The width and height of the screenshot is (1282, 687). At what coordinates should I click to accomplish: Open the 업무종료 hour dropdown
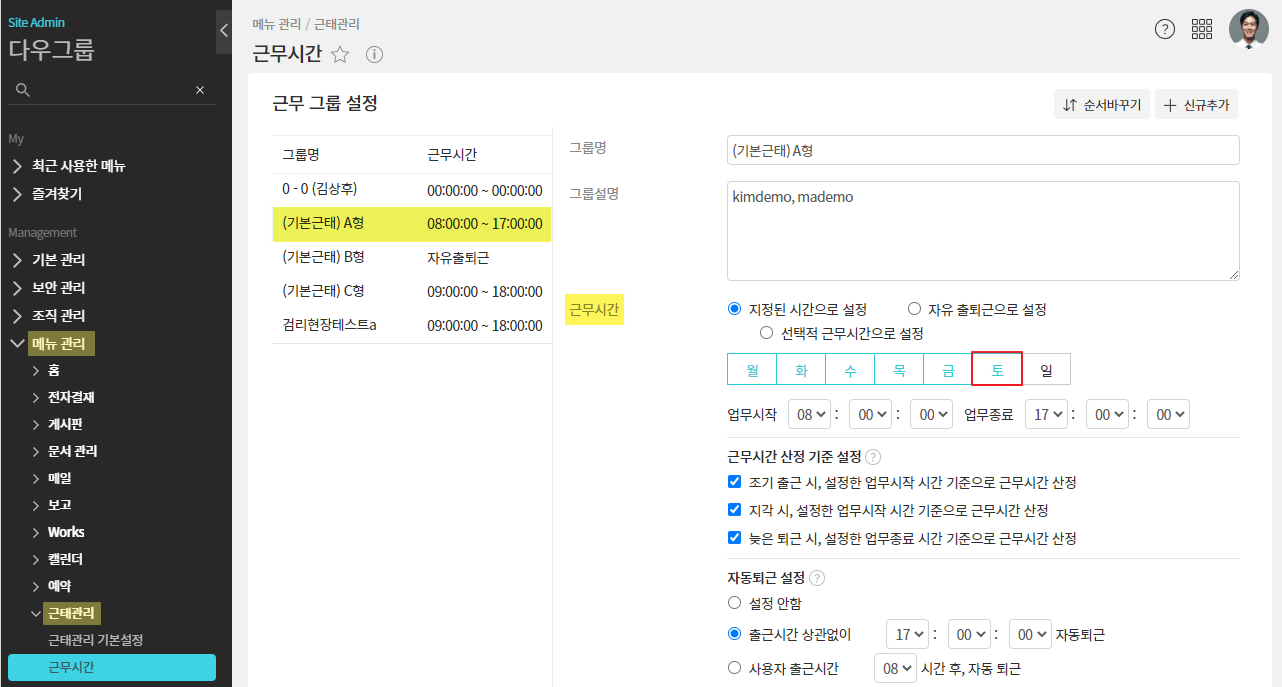[1047, 414]
